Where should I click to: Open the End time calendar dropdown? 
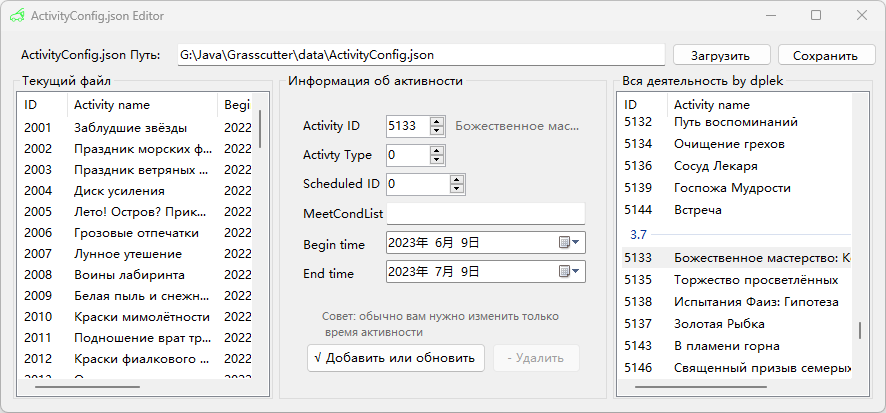[569, 272]
